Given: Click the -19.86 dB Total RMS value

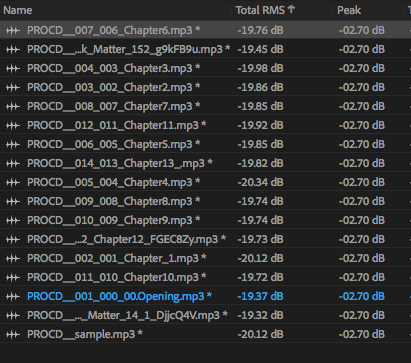Looking at the screenshot, I should pyautogui.click(x=260, y=87).
